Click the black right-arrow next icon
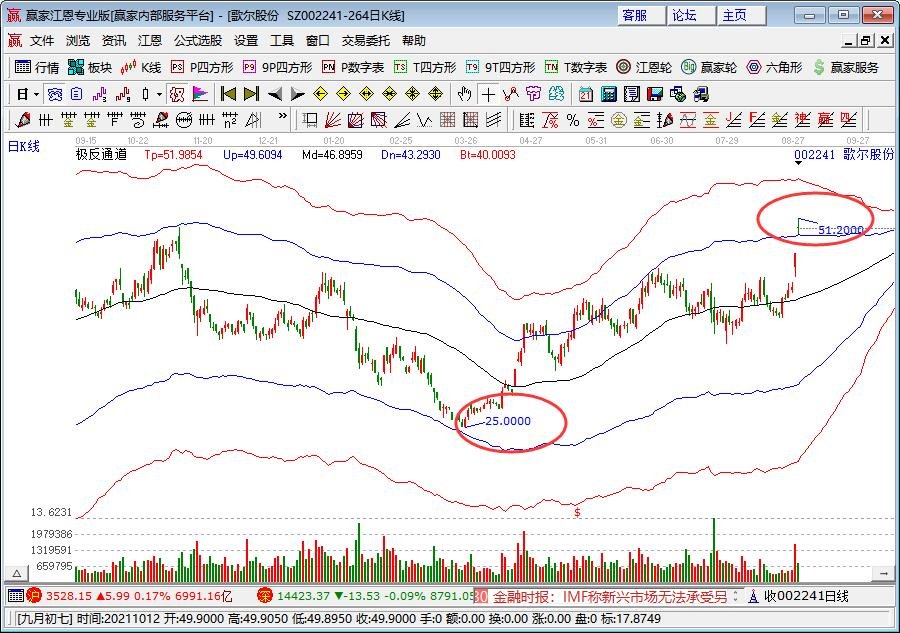Viewport: 900px width, 633px height. click(297, 94)
